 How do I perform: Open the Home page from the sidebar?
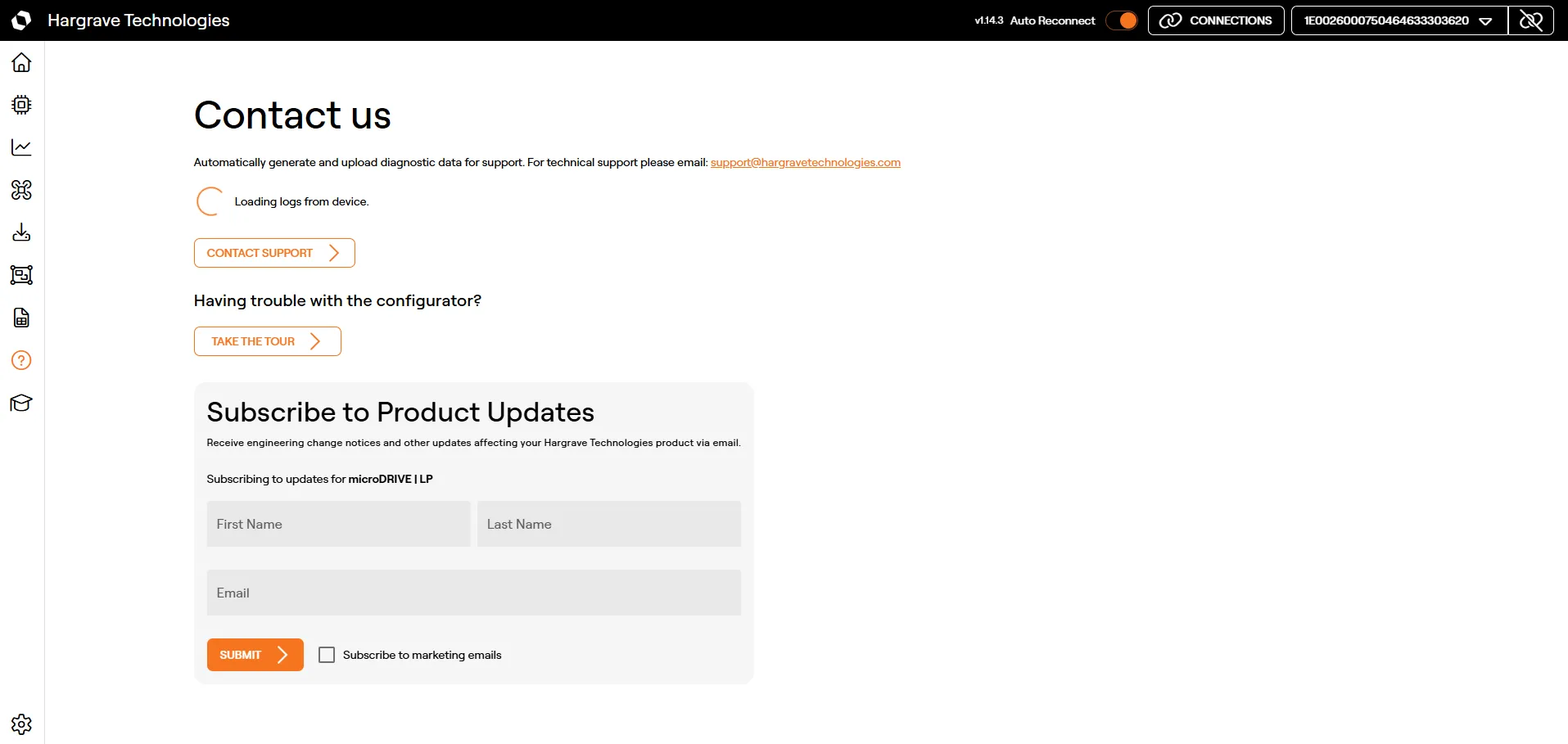tap(21, 62)
